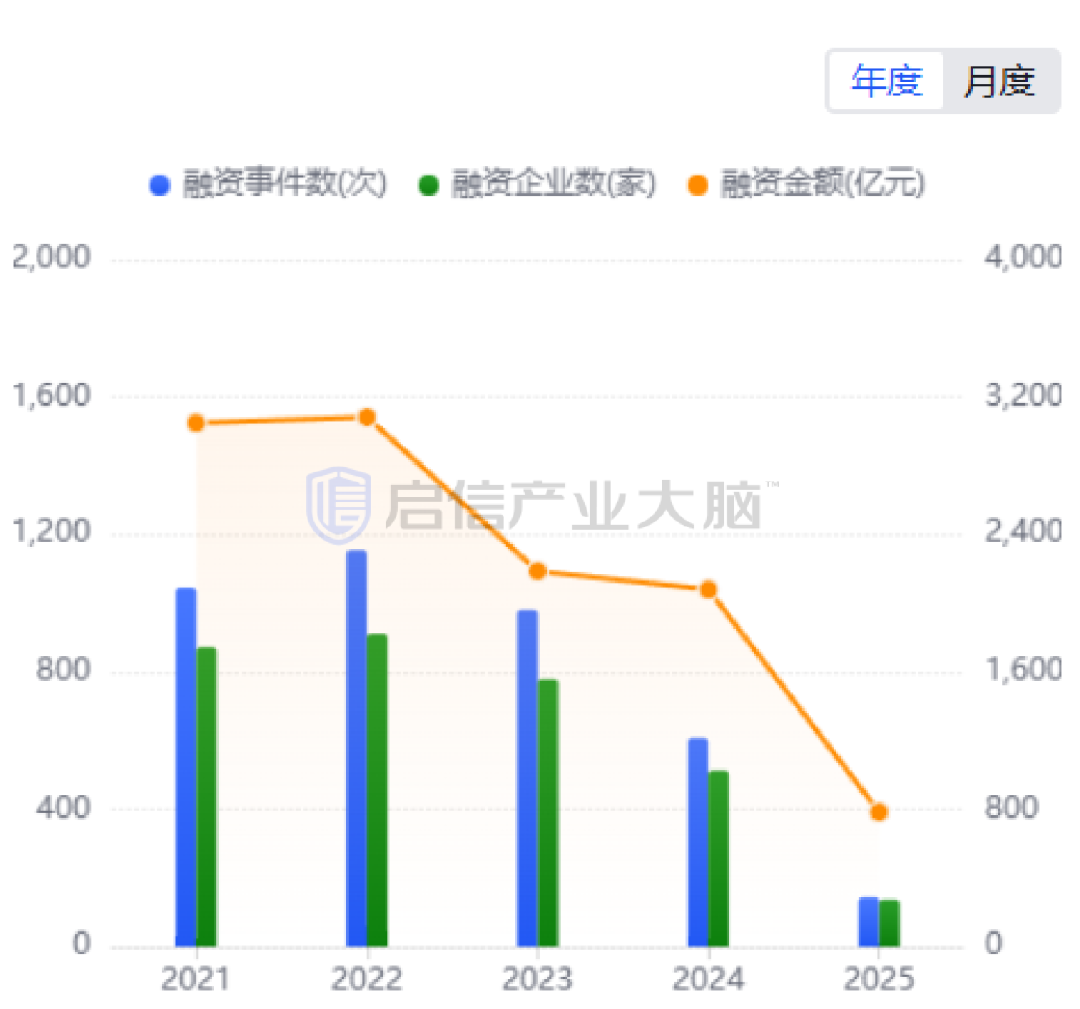
Task: Click the 2024 x-axis label
Action: (x=708, y=979)
